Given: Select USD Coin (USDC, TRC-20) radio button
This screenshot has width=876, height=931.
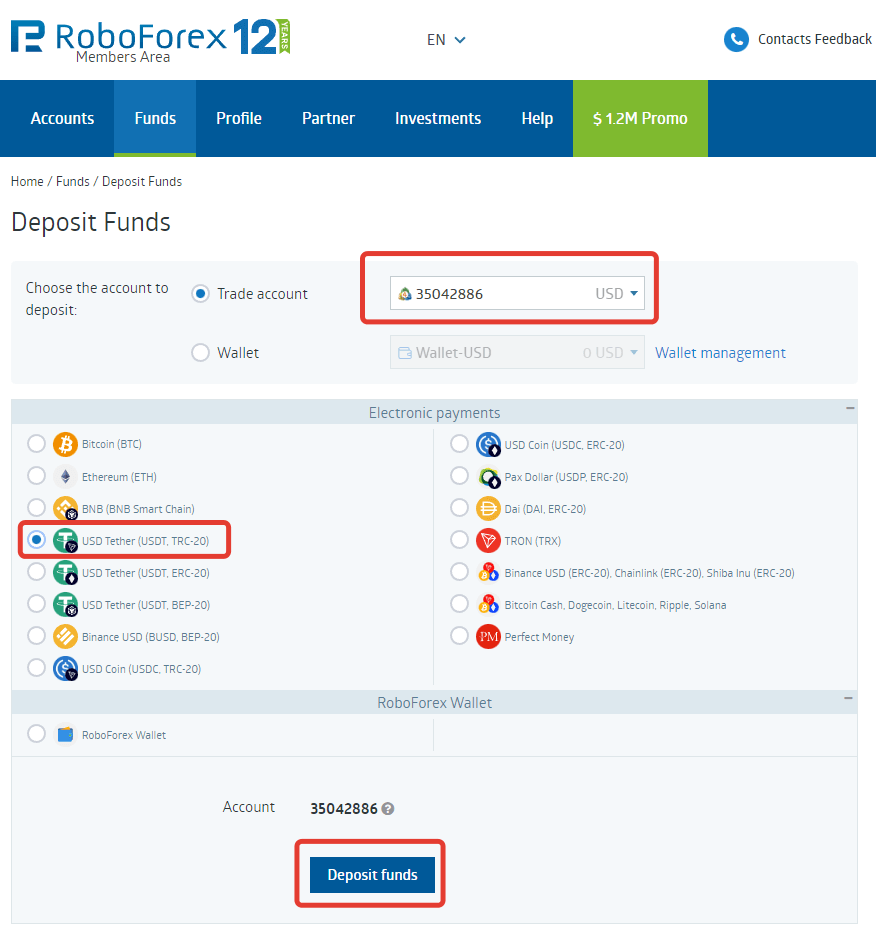Looking at the screenshot, I should click(x=36, y=667).
